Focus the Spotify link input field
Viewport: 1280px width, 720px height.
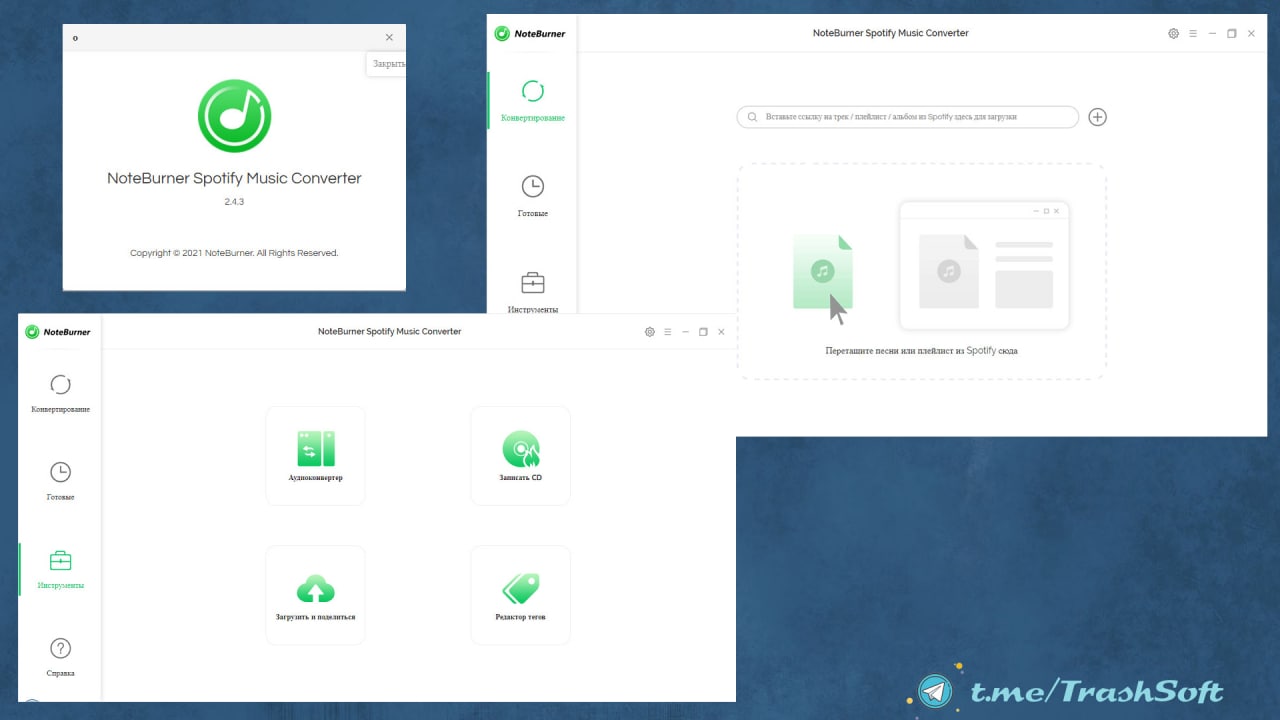click(908, 117)
